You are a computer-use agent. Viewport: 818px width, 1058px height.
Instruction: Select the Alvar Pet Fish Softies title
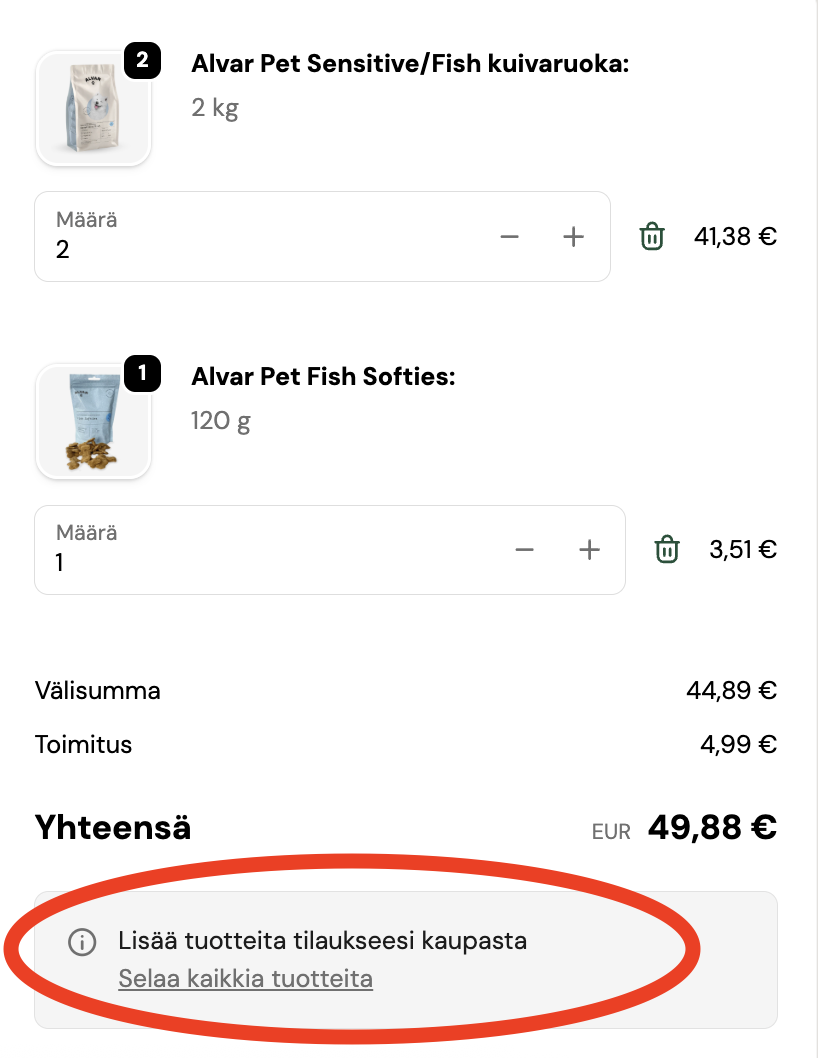coord(323,377)
